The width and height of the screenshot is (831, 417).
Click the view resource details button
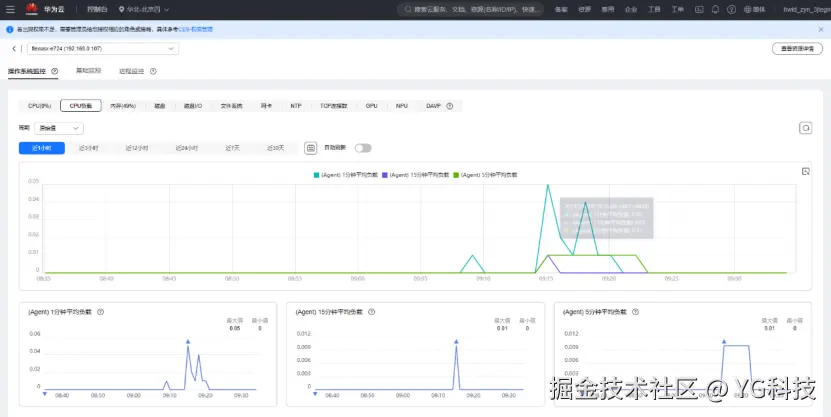click(797, 49)
